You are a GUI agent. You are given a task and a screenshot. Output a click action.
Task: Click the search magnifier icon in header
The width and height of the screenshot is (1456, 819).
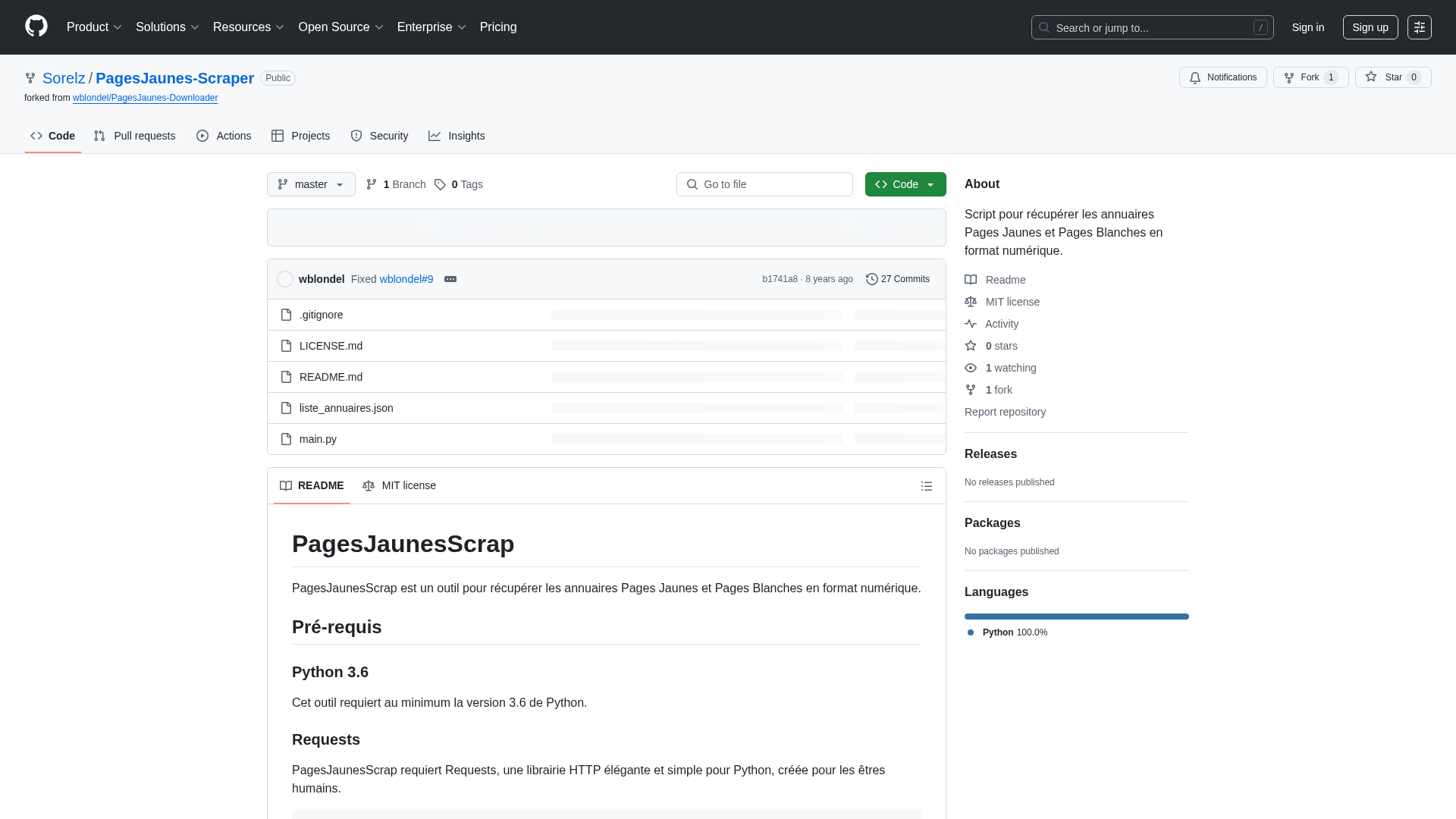1044,27
